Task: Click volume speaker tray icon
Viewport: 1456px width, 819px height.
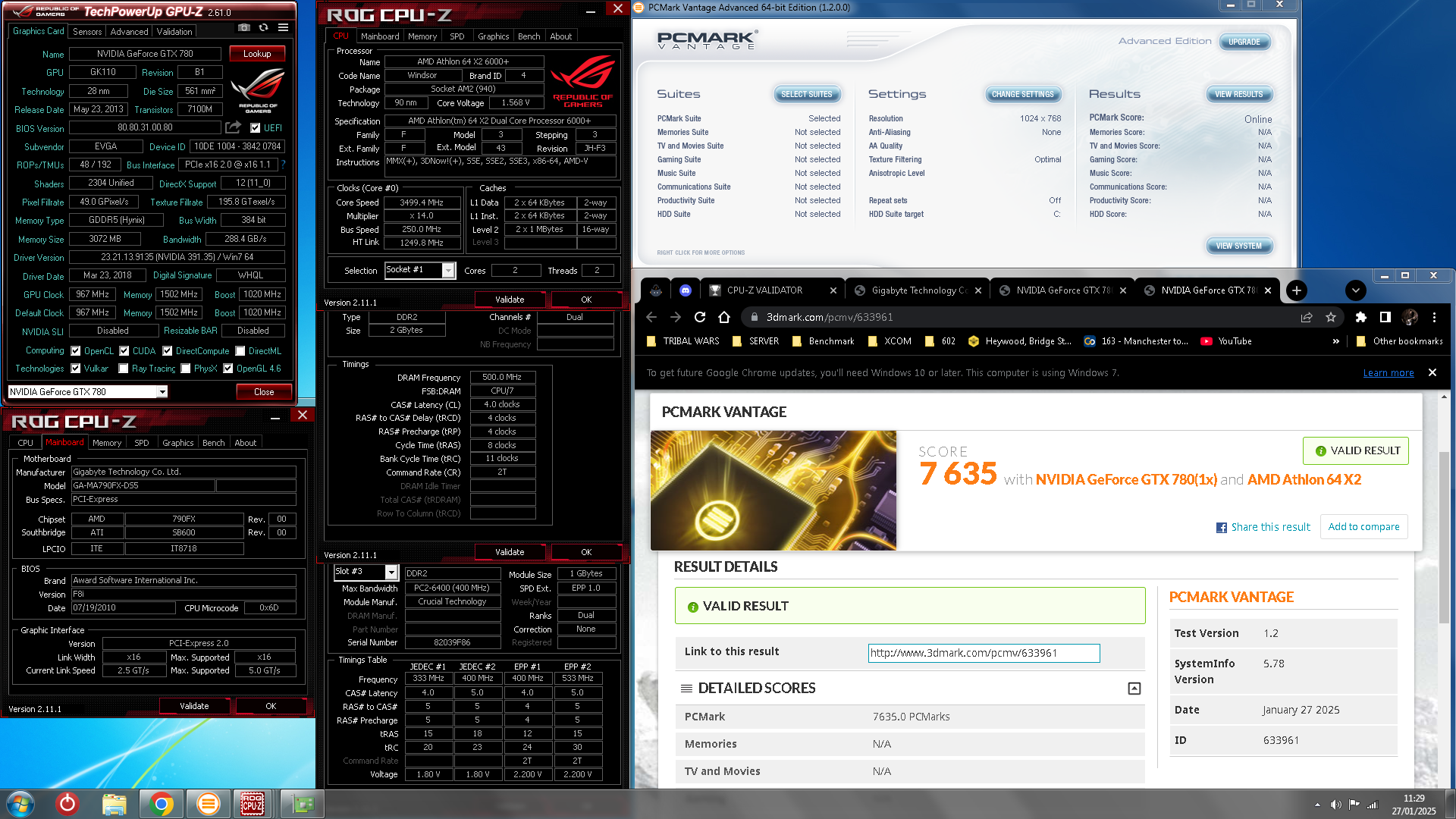Action: point(1335,805)
